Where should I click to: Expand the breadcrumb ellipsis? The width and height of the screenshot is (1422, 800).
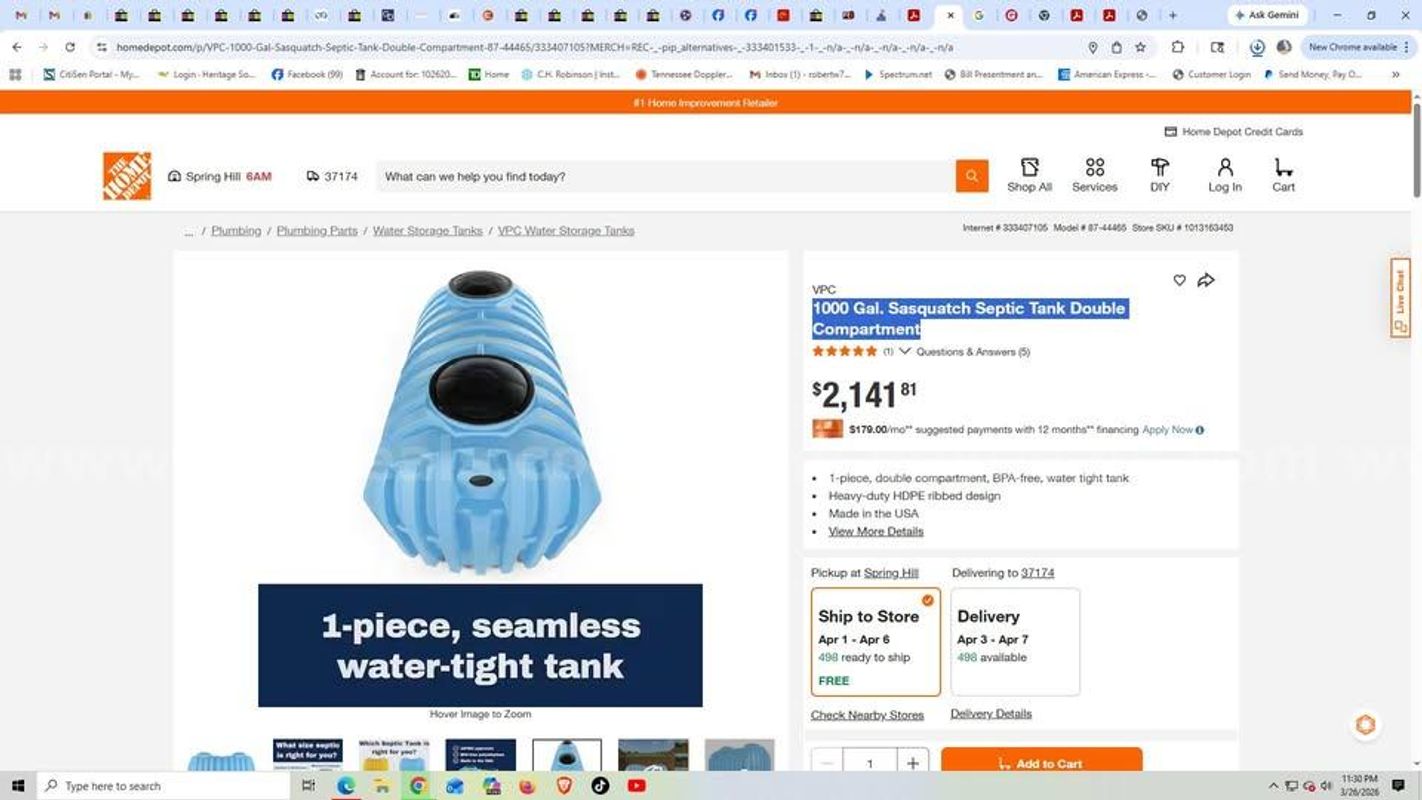click(189, 231)
